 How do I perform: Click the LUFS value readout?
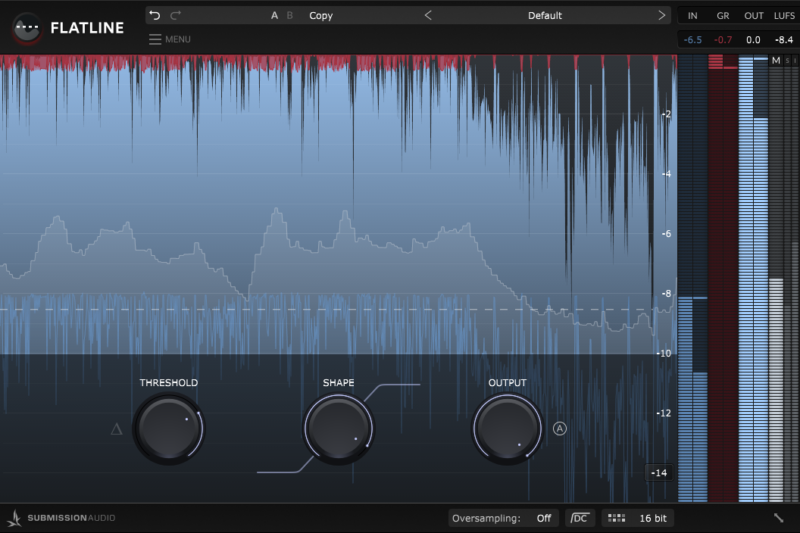[x=784, y=39]
